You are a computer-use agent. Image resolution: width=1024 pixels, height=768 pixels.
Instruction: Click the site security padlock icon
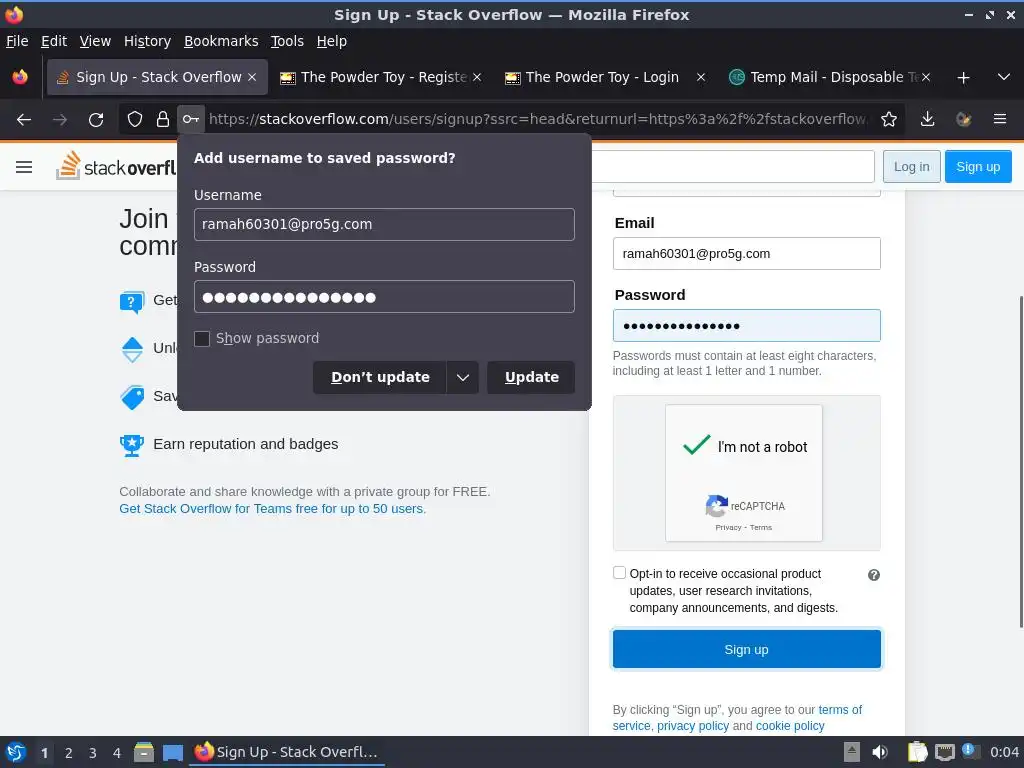coord(163,120)
